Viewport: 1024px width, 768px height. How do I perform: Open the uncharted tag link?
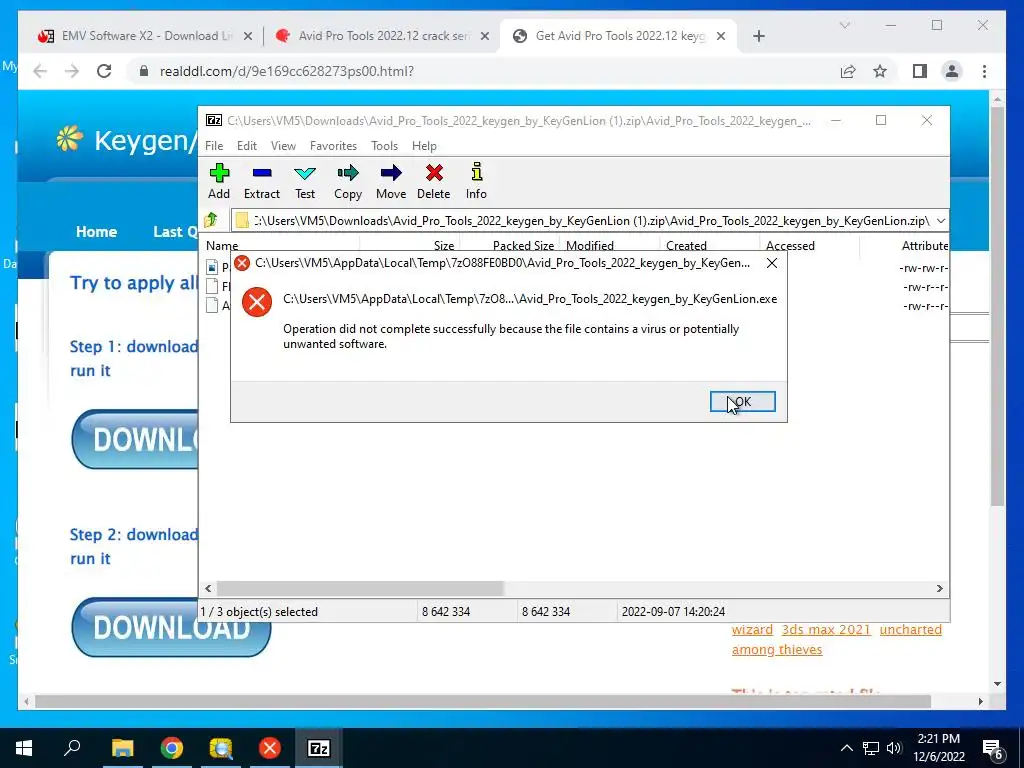(910, 630)
